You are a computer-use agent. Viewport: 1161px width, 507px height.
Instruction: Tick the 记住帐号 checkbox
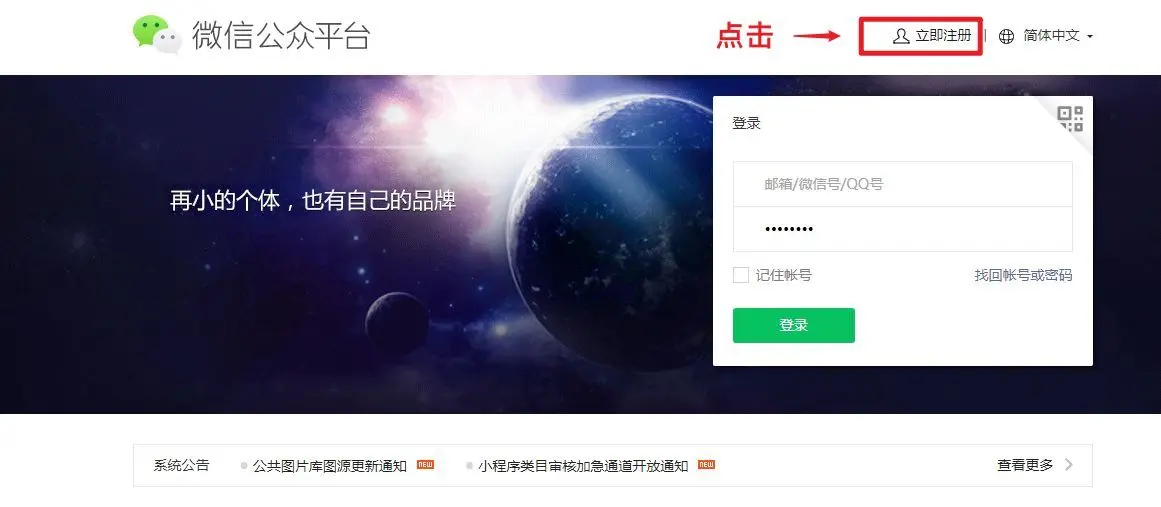740,275
